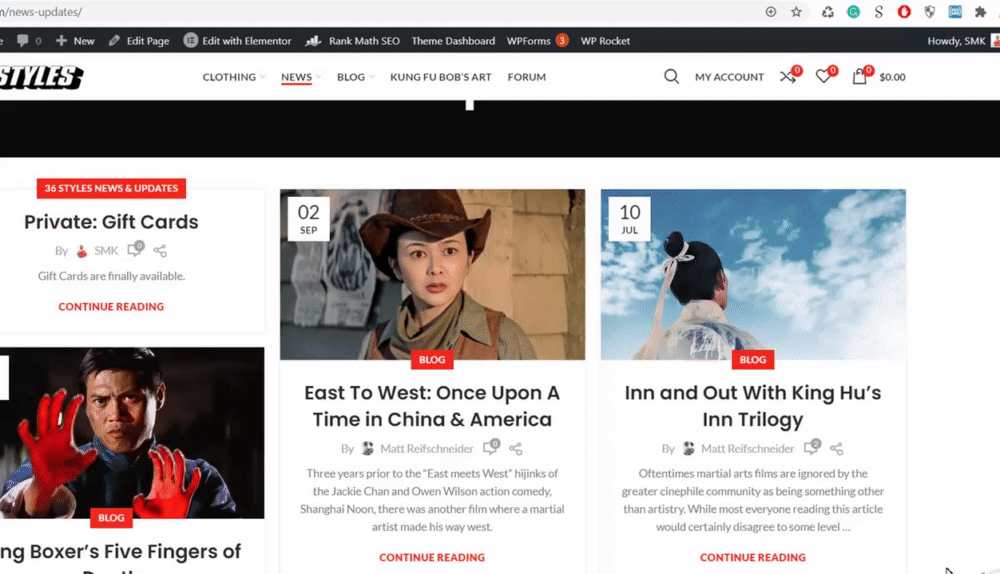Viewport: 1000px width, 574px height.
Task: Continue reading East To West post
Action: pyautogui.click(x=432, y=557)
